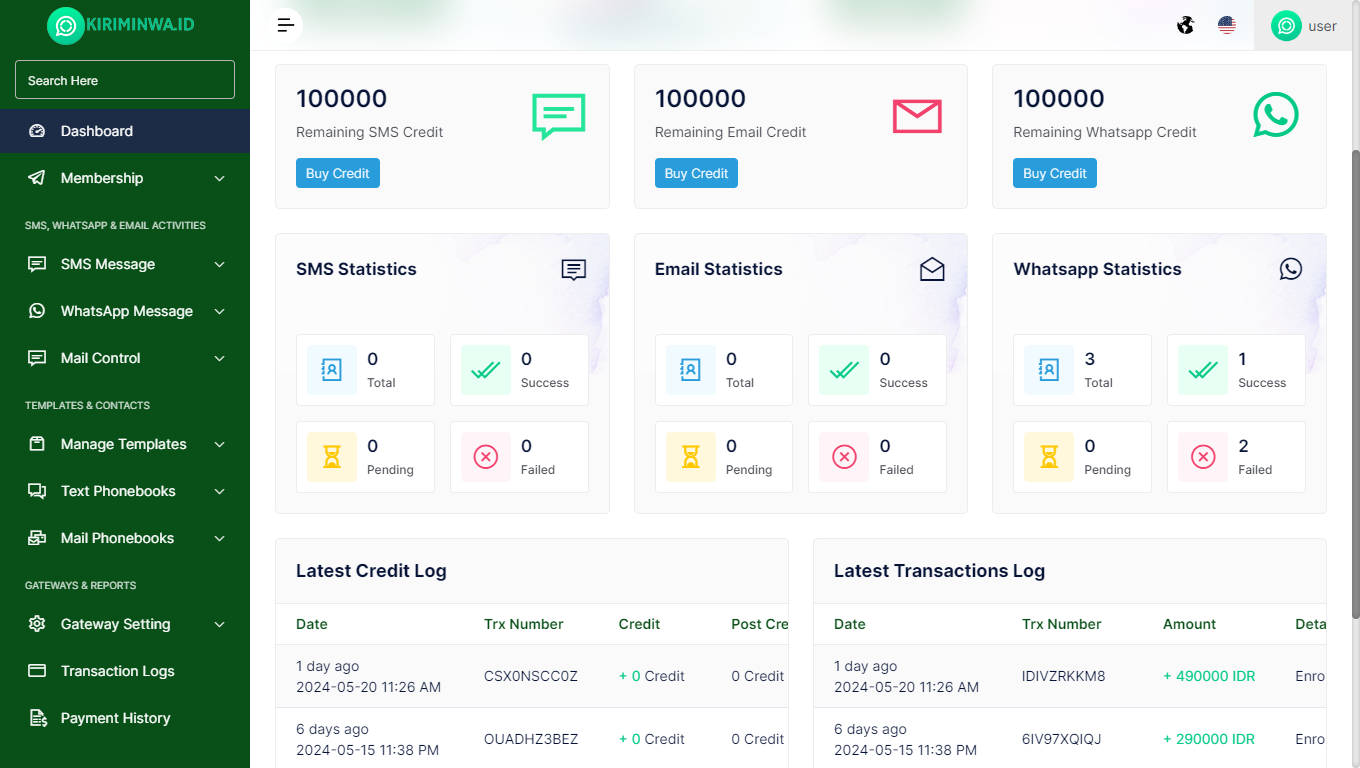This screenshot has width=1360, height=768.
Task: Select trx number 6IV97XQIQJ
Action: (1062, 739)
